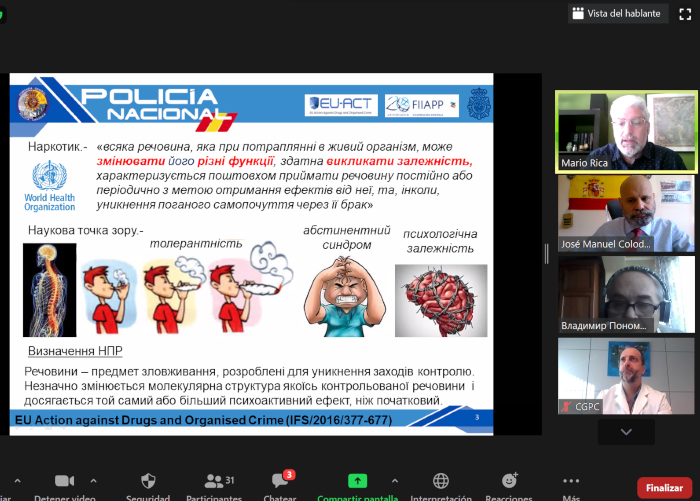Select José Manuel Colod... video thumbnail
The width and height of the screenshot is (700, 501).
pos(626,213)
